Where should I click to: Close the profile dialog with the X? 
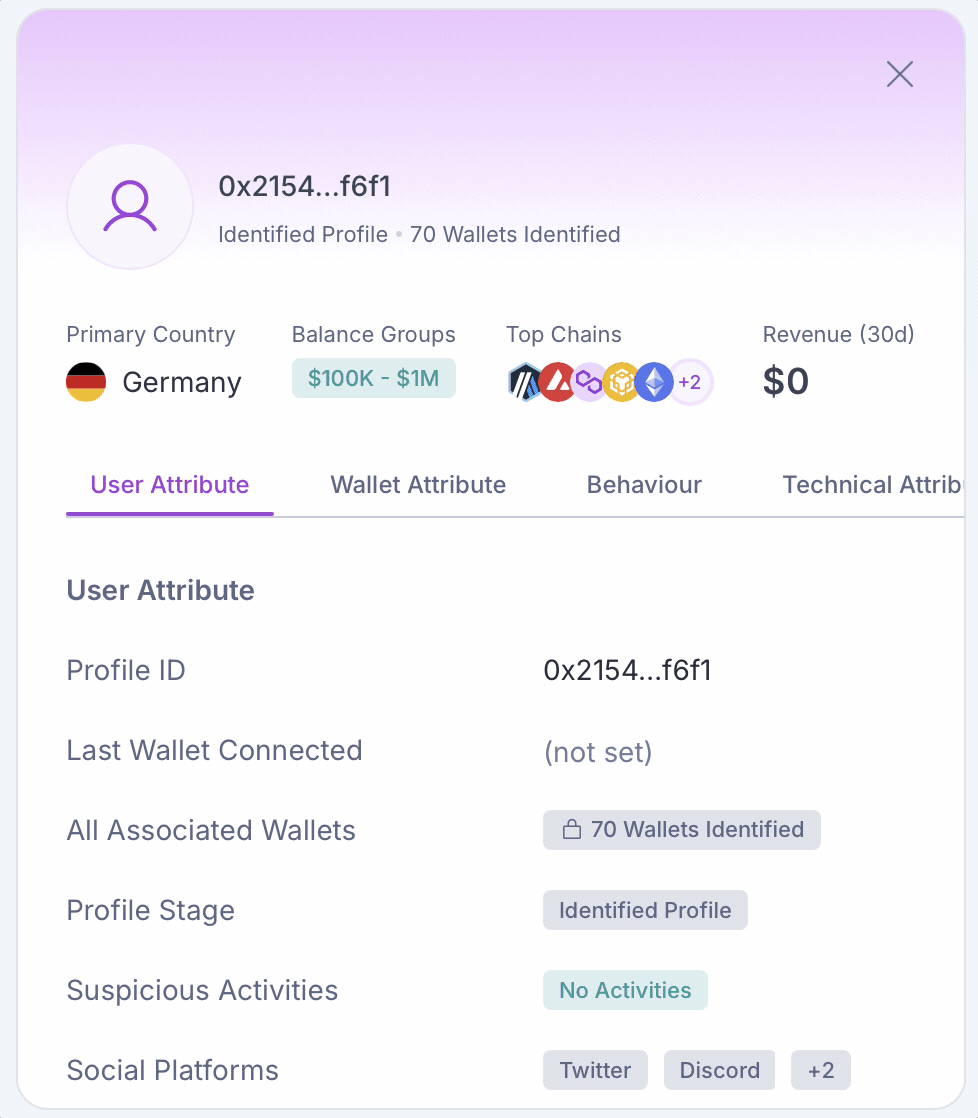899,74
